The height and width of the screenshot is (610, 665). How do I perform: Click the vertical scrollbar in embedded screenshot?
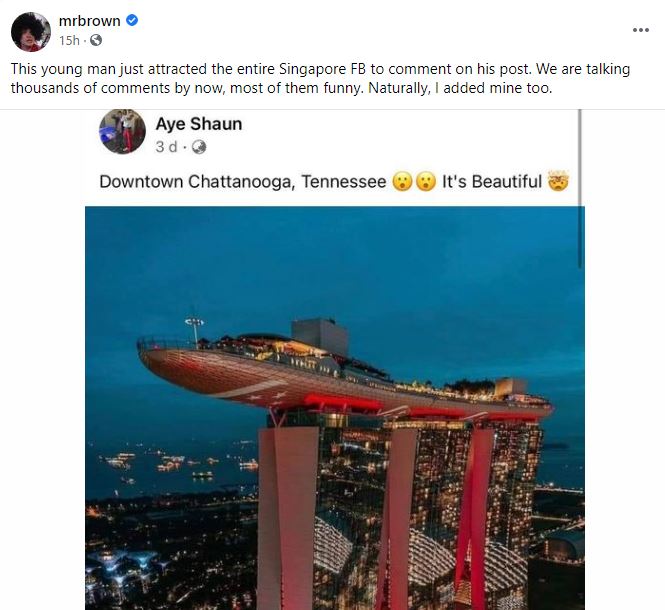pyautogui.click(x=580, y=189)
